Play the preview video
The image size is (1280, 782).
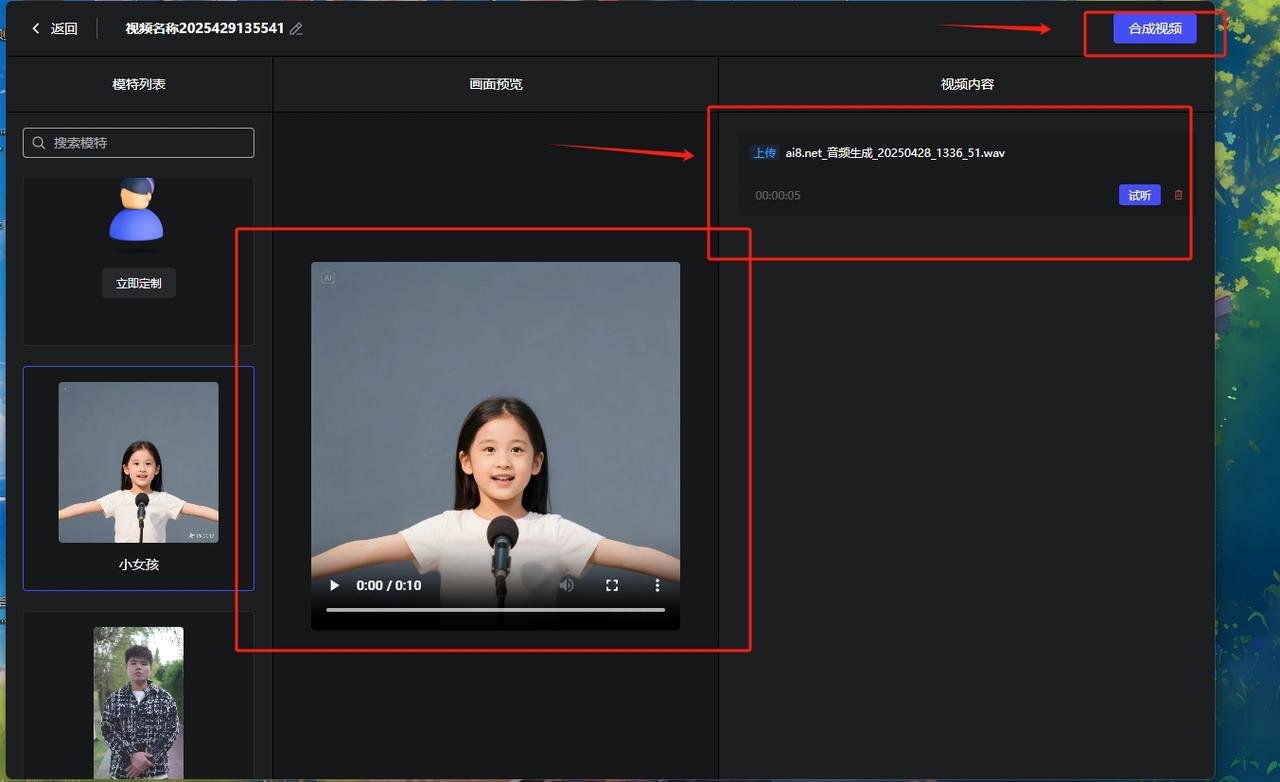pos(333,585)
